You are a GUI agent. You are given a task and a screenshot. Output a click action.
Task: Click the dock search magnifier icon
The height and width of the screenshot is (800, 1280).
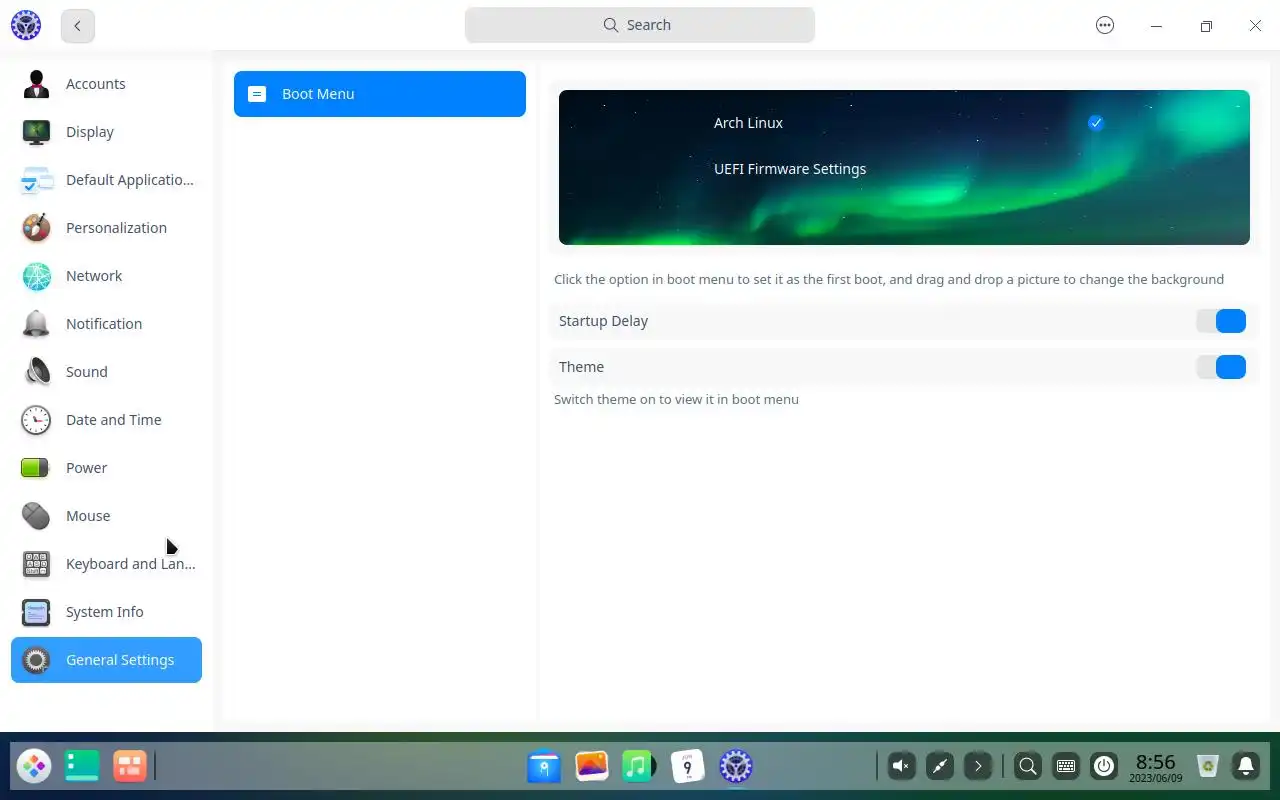1028,767
